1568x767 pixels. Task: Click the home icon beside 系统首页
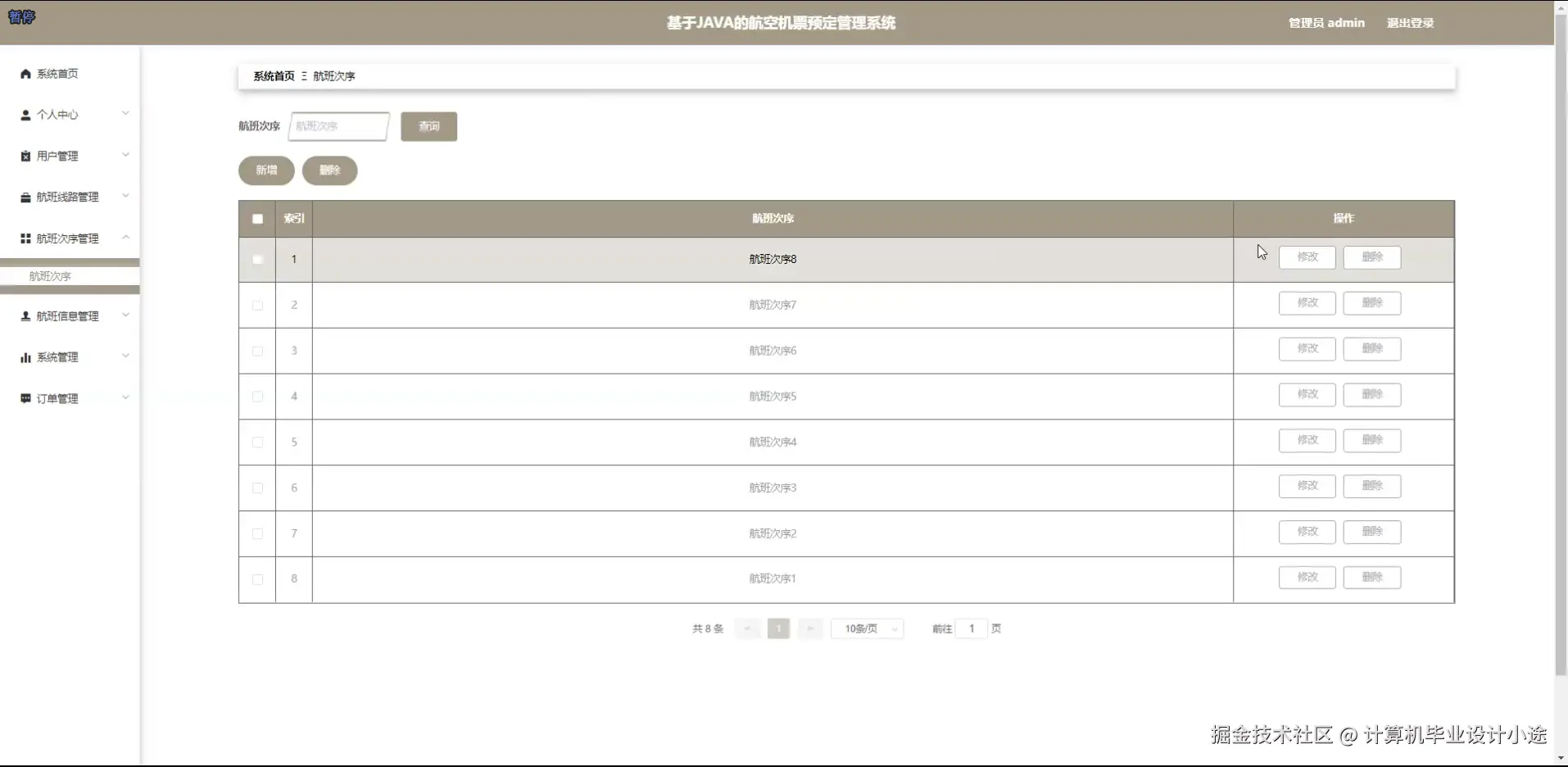[25, 74]
